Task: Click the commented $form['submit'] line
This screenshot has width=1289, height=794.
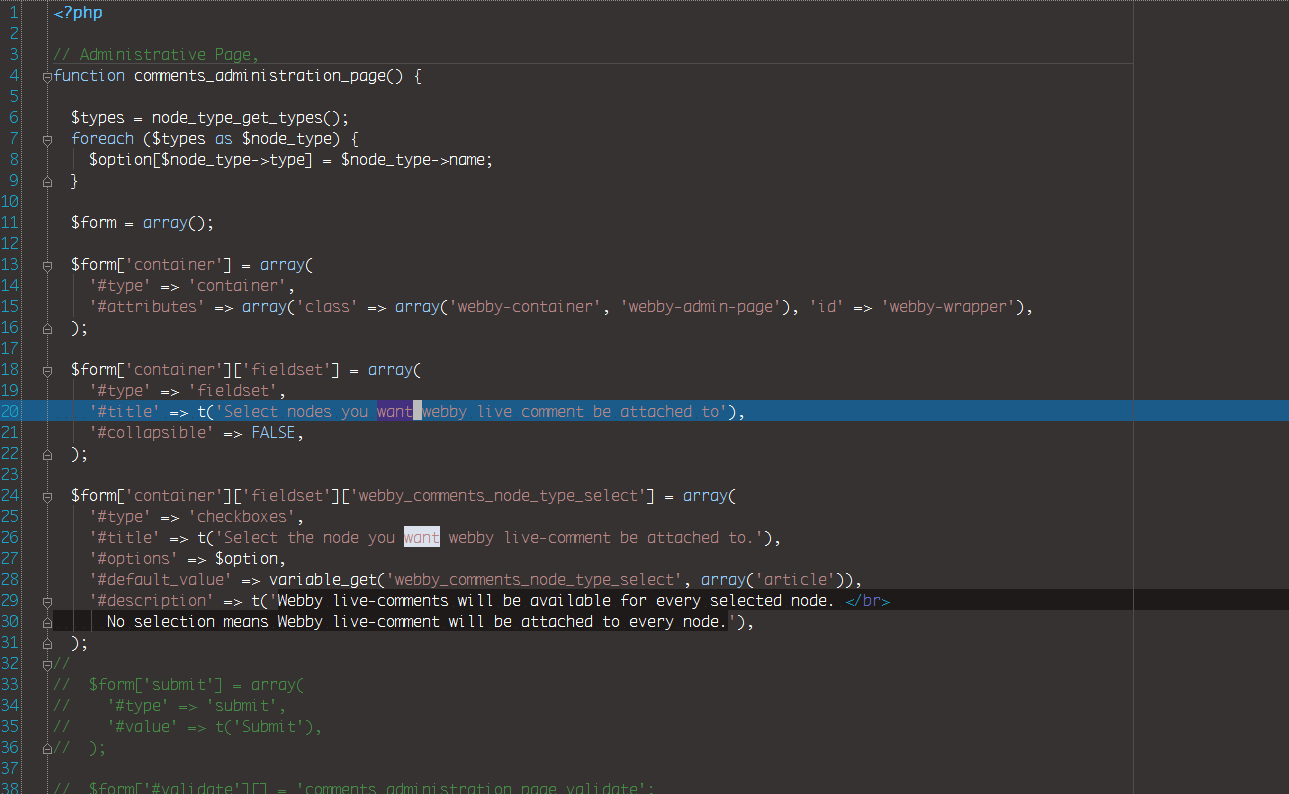Action: (x=178, y=685)
